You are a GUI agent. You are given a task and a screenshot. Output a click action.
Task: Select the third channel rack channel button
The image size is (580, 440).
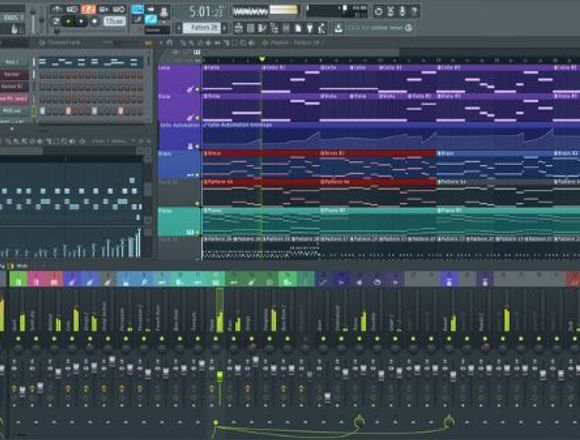click(x=14, y=87)
